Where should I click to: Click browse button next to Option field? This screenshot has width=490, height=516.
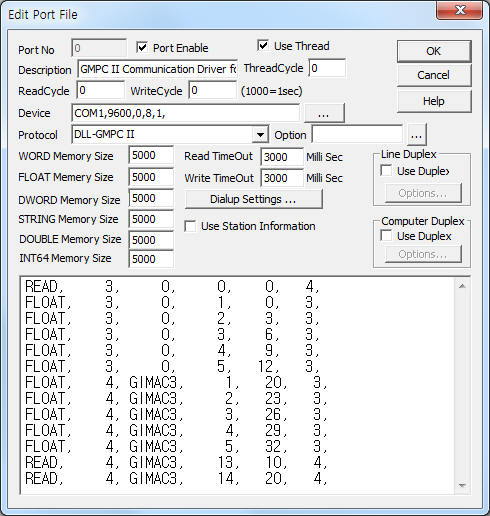click(x=416, y=135)
